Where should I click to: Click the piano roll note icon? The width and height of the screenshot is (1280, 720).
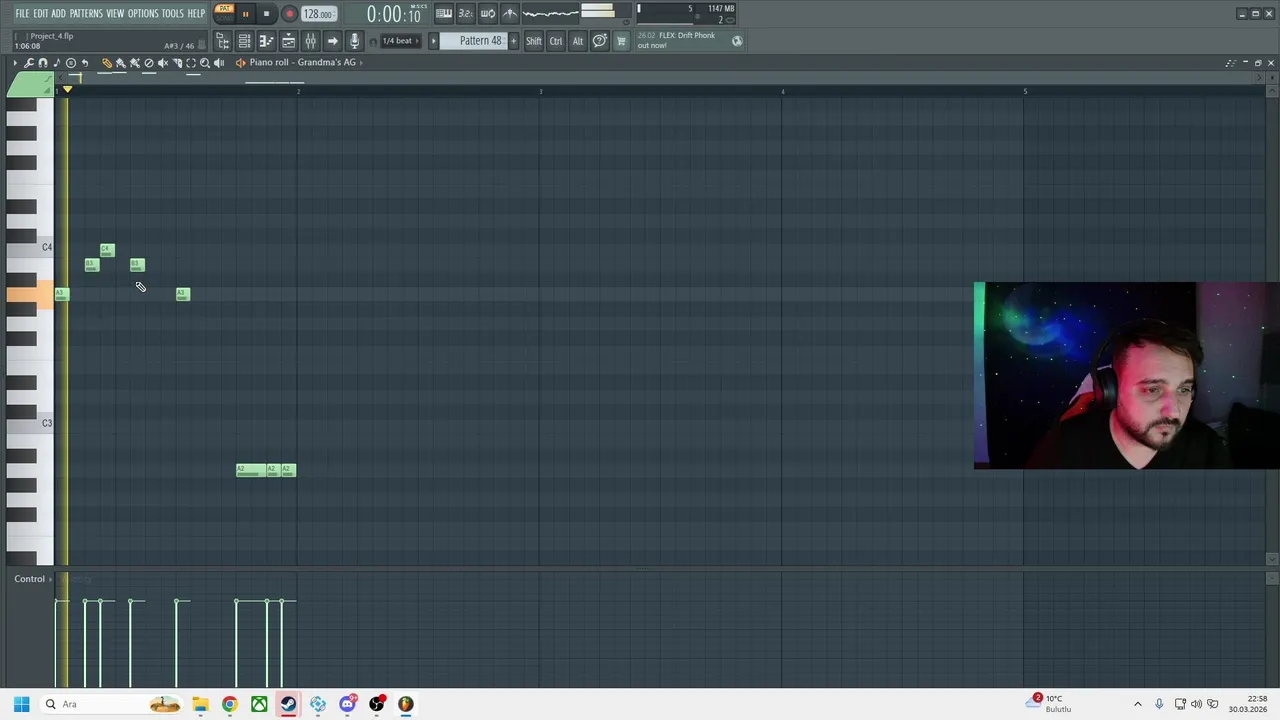tap(56, 63)
